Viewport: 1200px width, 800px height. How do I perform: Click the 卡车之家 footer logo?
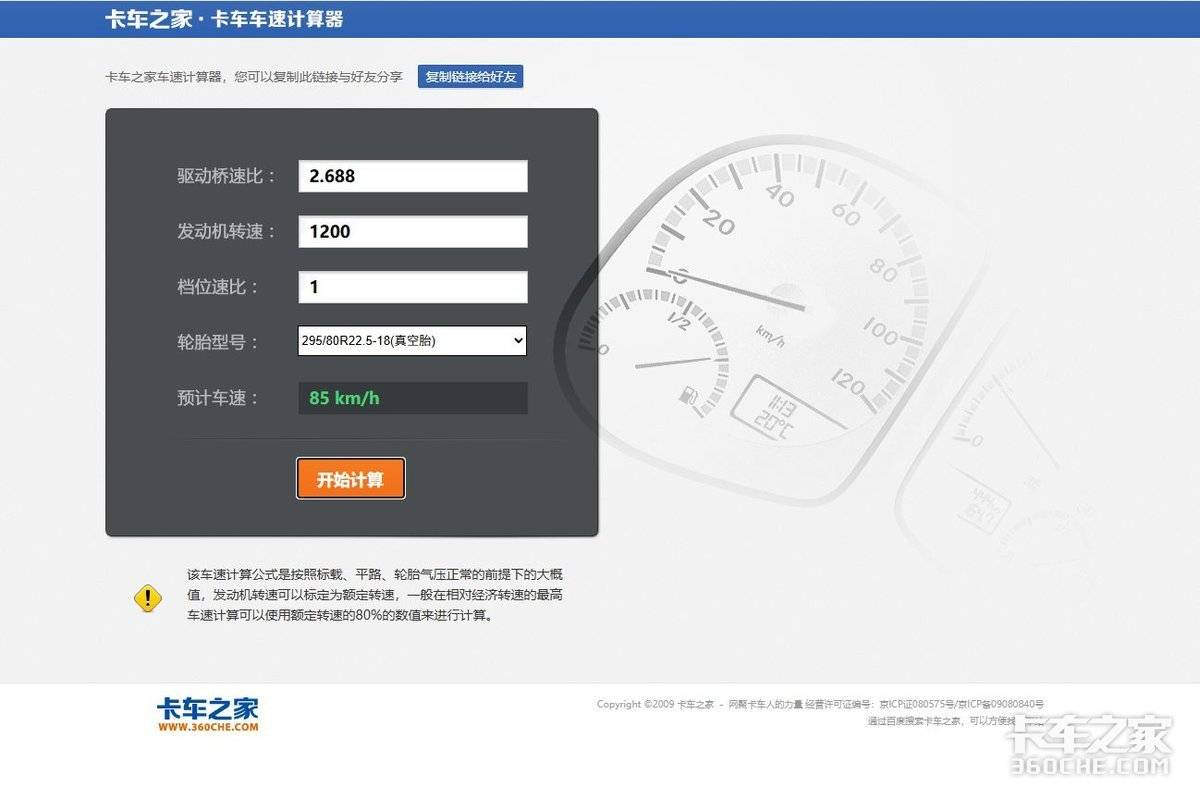pos(207,714)
